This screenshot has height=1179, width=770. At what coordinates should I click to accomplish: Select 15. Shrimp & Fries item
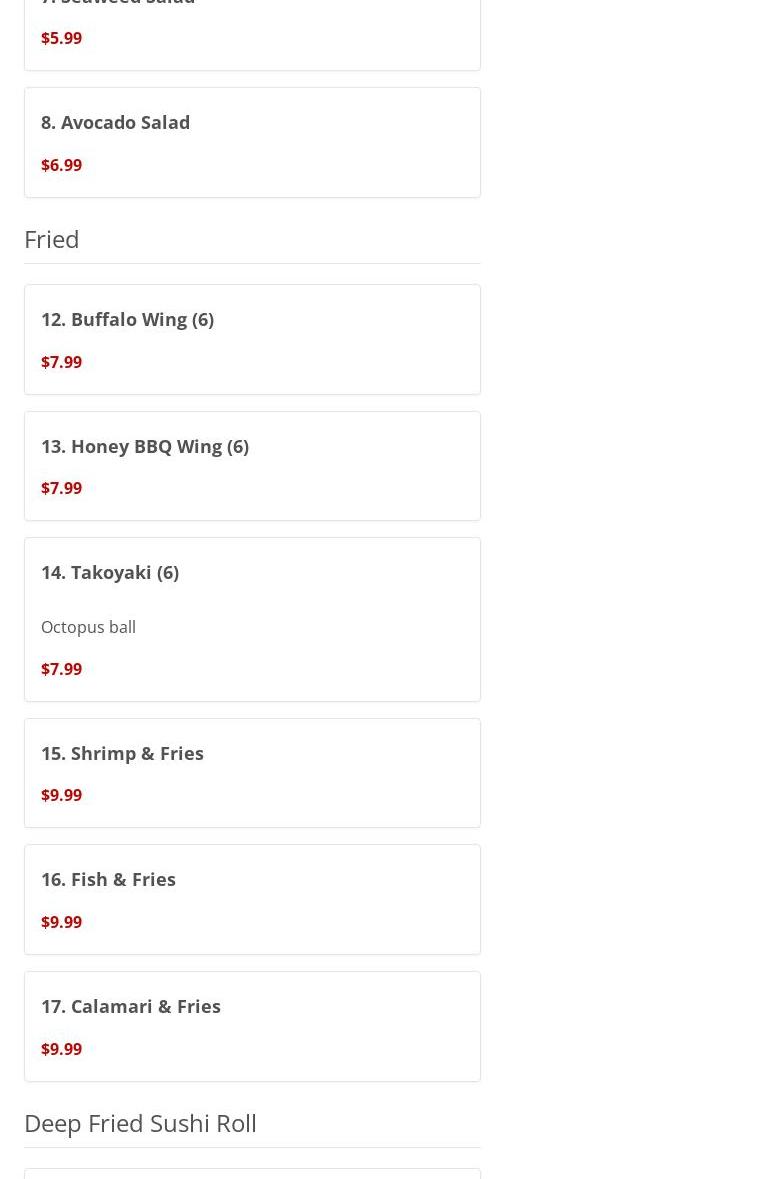pos(122,754)
